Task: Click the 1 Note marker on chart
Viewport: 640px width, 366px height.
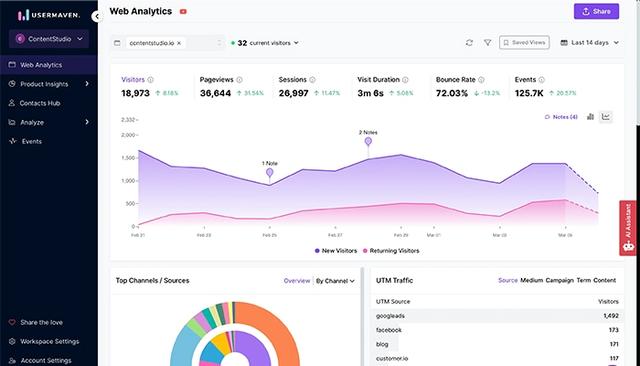Action: coord(269,173)
